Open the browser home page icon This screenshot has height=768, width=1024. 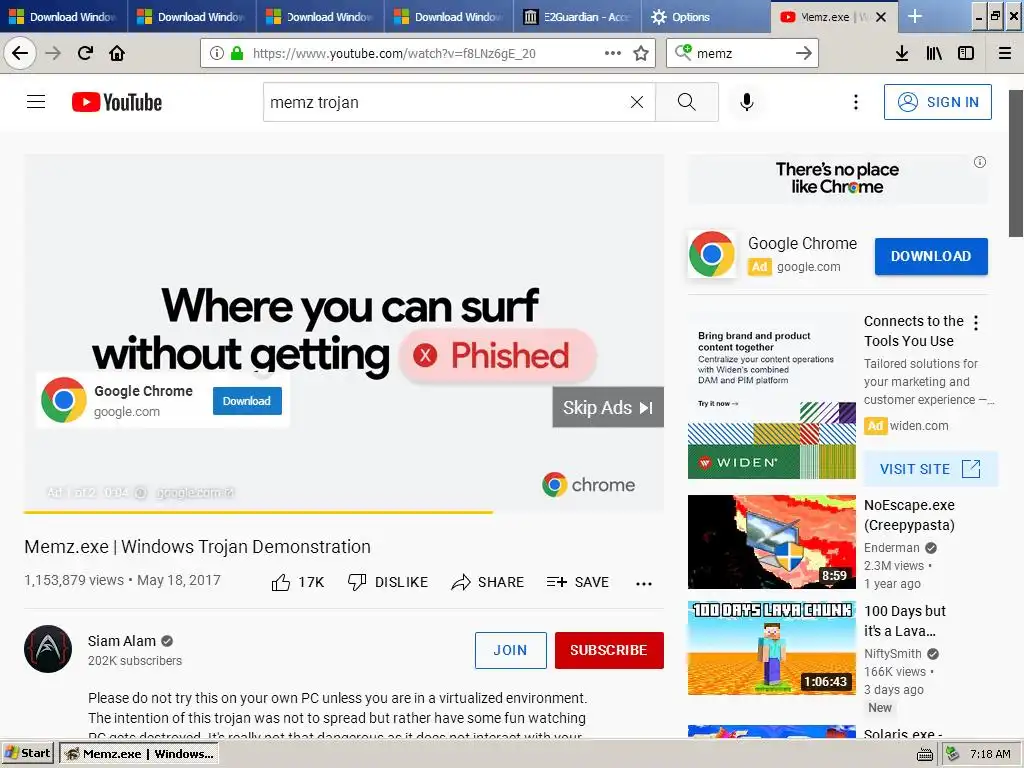117,53
